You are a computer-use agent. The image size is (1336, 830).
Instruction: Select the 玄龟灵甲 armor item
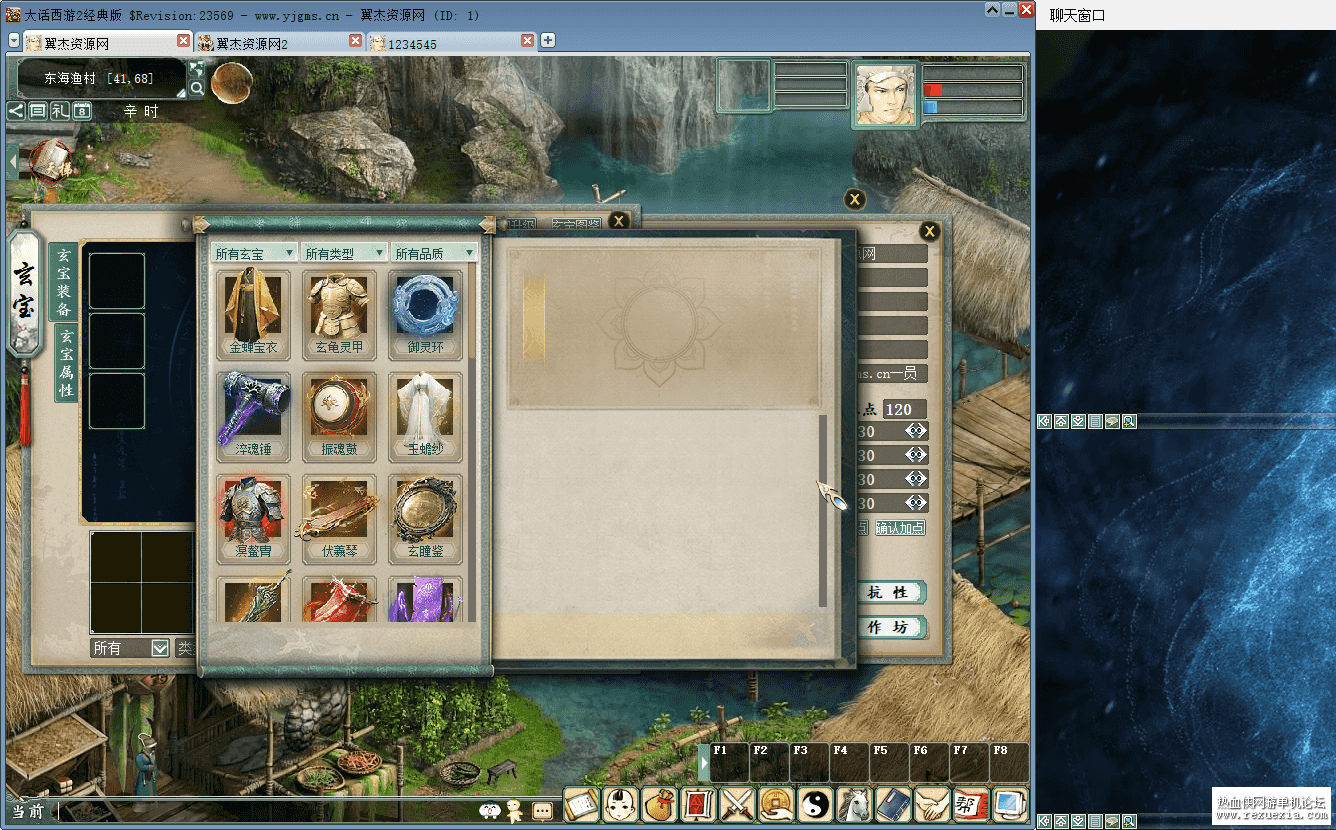(339, 315)
